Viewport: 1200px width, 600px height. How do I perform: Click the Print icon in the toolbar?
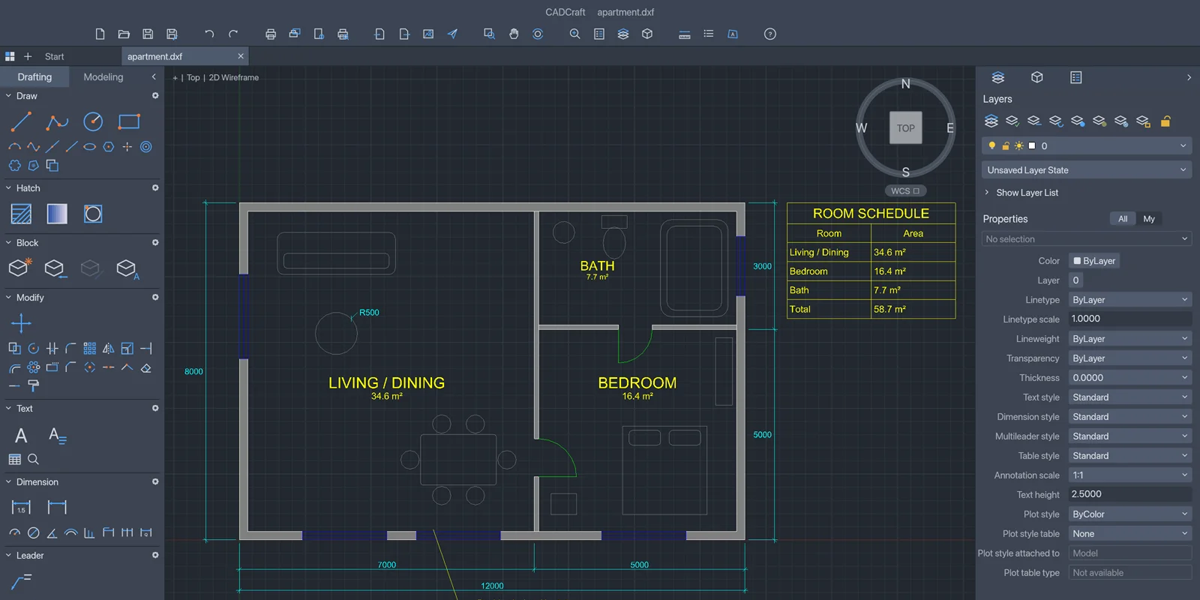271,34
